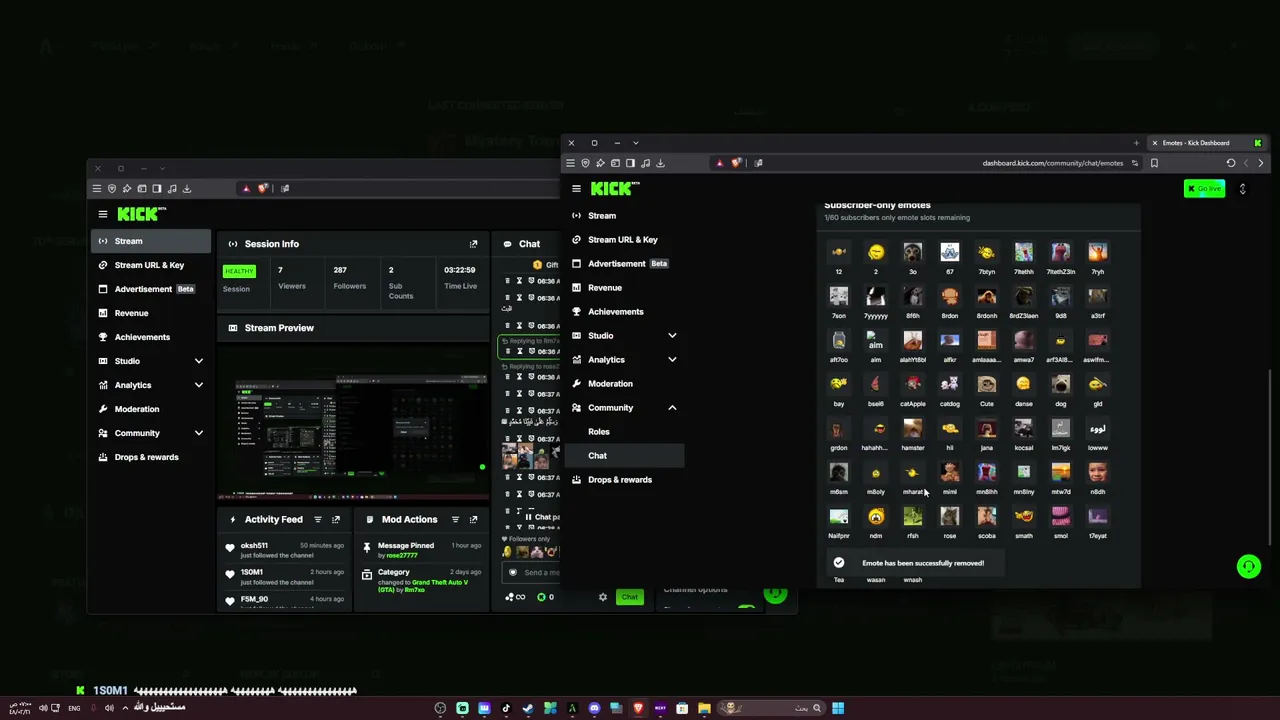This screenshot has width=1280, height=720.
Task: Click the Kick logo in the front window
Action: click(615, 188)
